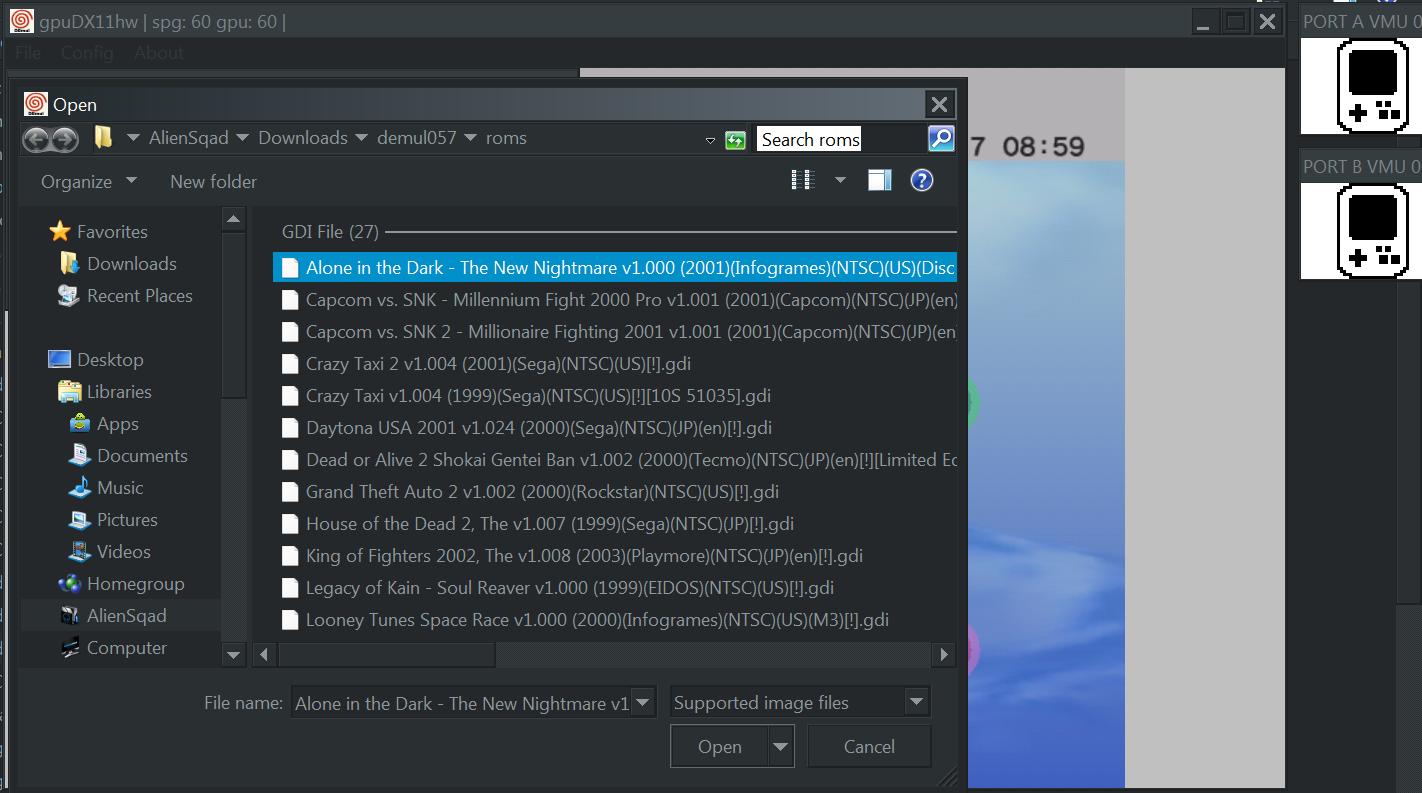This screenshot has height=793, width=1422.
Task: Click the Music library icon
Action: tap(80, 487)
